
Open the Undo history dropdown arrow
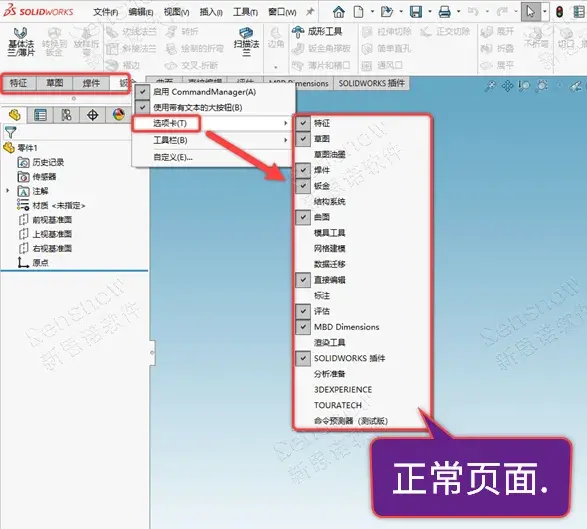click(487, 12)
